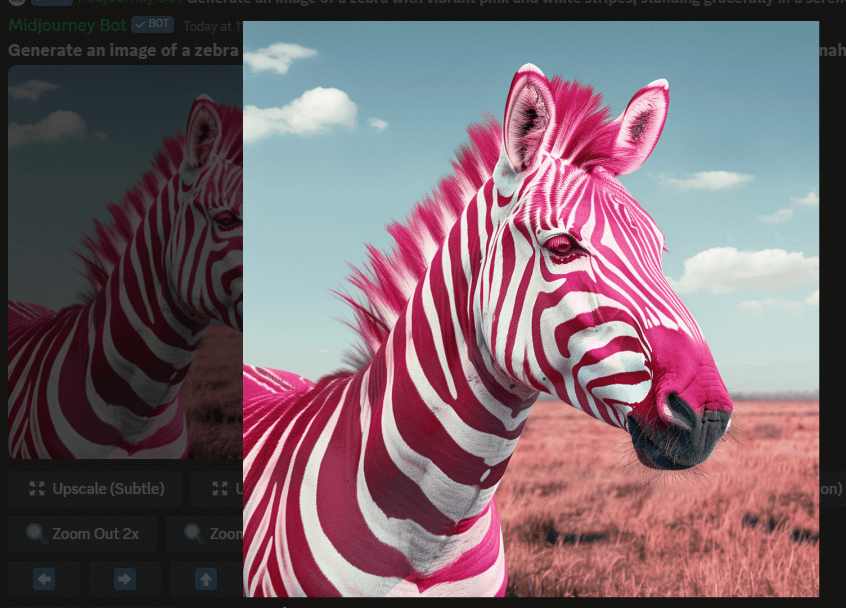Click the replied-message Midjourney Bot reference at top
Viewport: 846px width, 608px height.
coord(129,2)
